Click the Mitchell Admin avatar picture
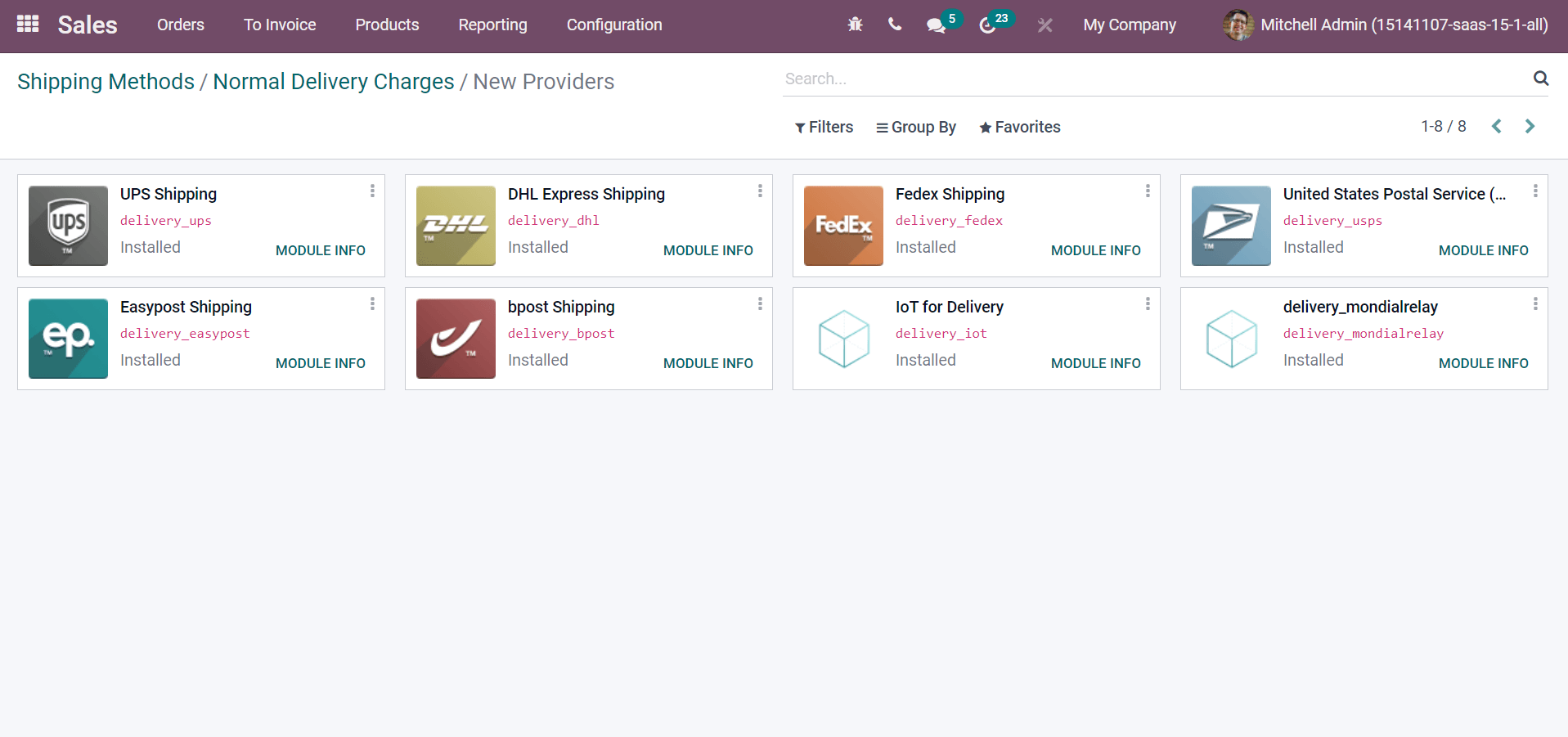This screenshot has width=1568, height=737. 1238,25
